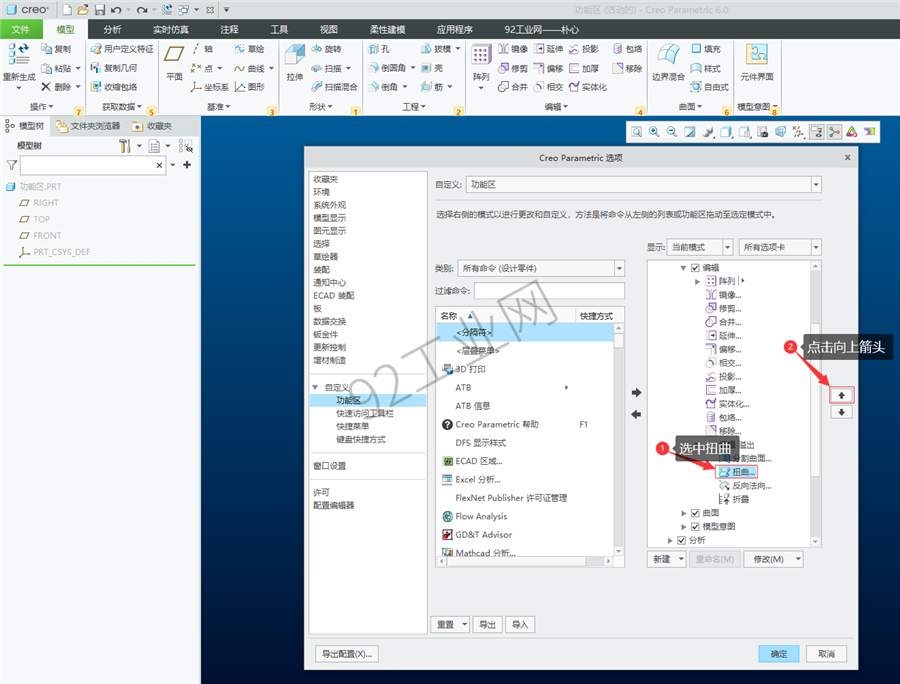Click the Mirror (镜像) tool
The image size is (900, 684).
pos(513,49)
